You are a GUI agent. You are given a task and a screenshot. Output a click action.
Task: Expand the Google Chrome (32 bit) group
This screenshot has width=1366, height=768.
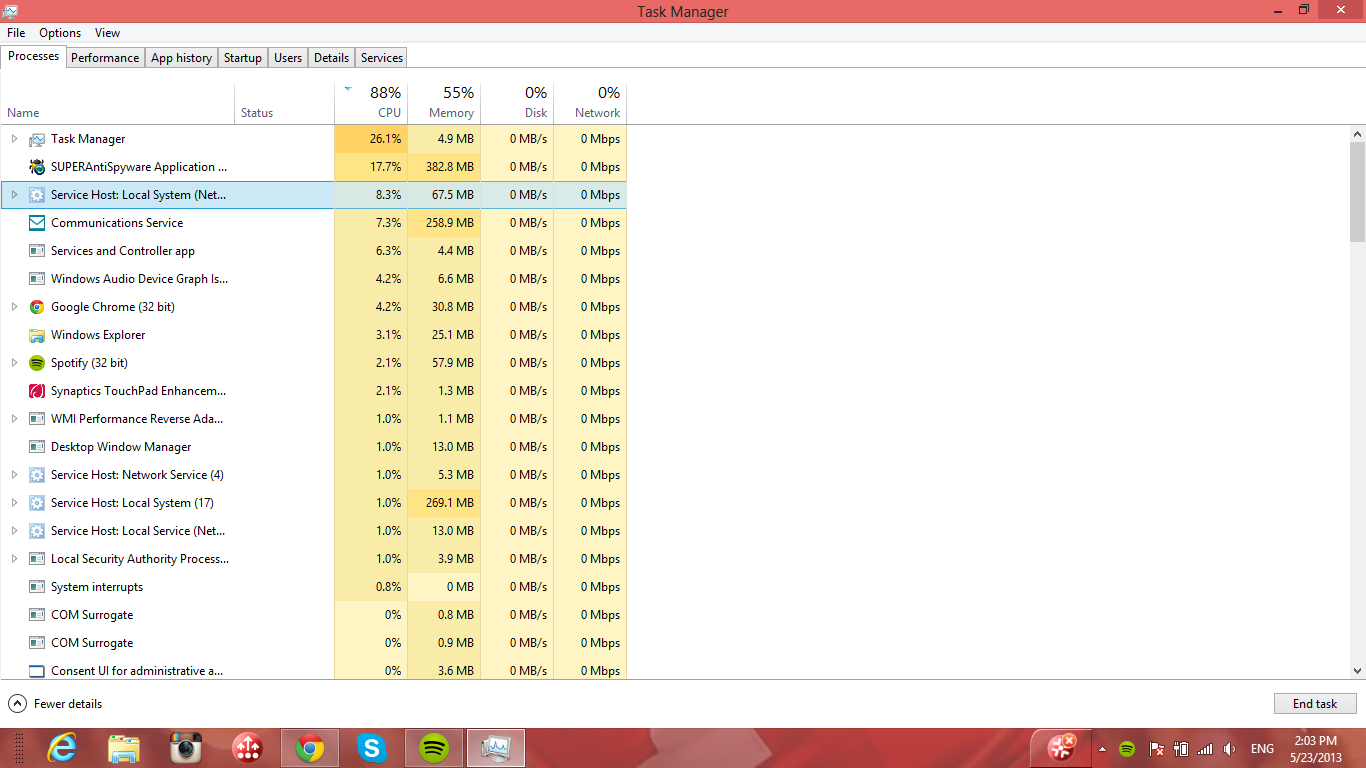click(14, 307)
